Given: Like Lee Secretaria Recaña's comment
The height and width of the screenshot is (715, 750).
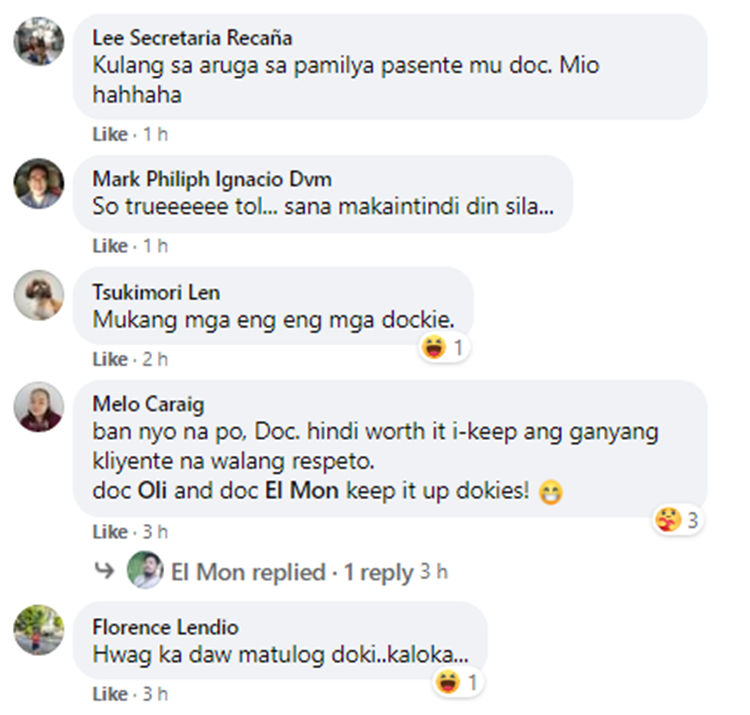Looking at the screenshot, I should tap(110, 134).
